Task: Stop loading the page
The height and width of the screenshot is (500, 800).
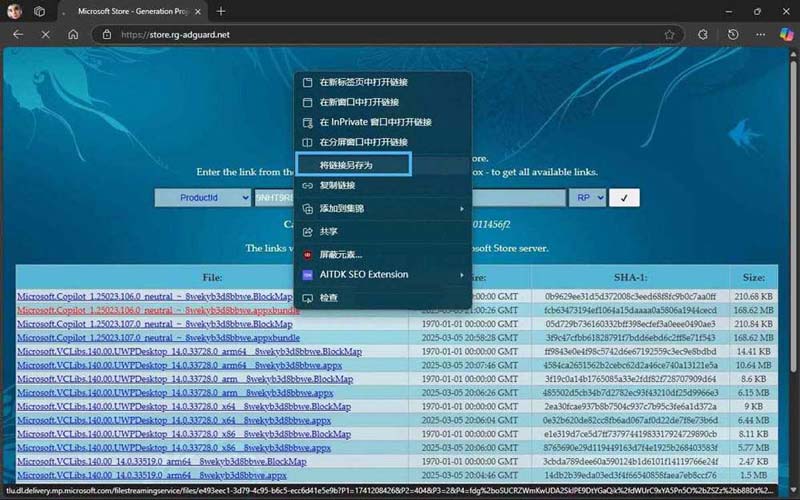Action: (x=45, y=35)
